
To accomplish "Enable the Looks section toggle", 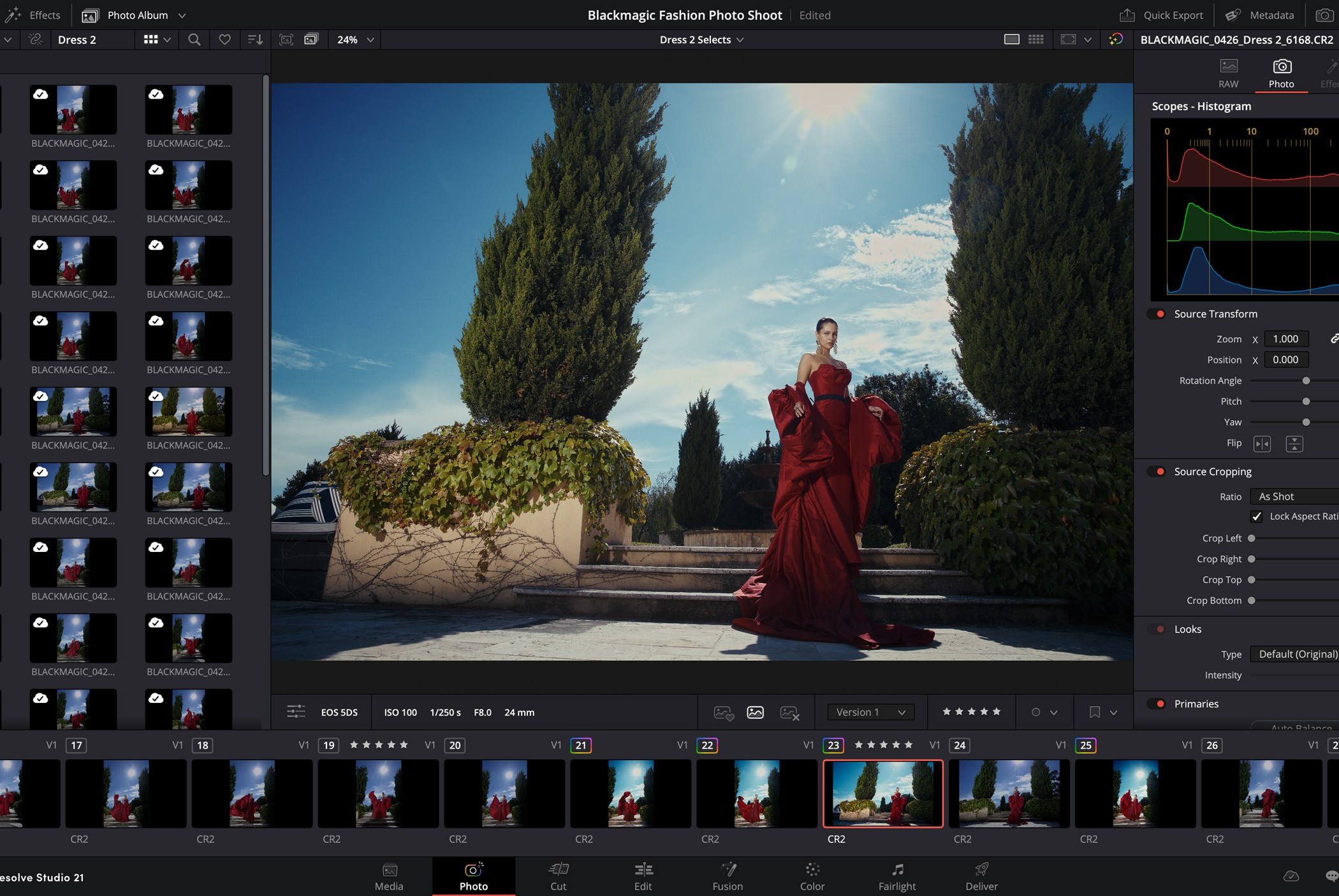I will point(1158,629).
